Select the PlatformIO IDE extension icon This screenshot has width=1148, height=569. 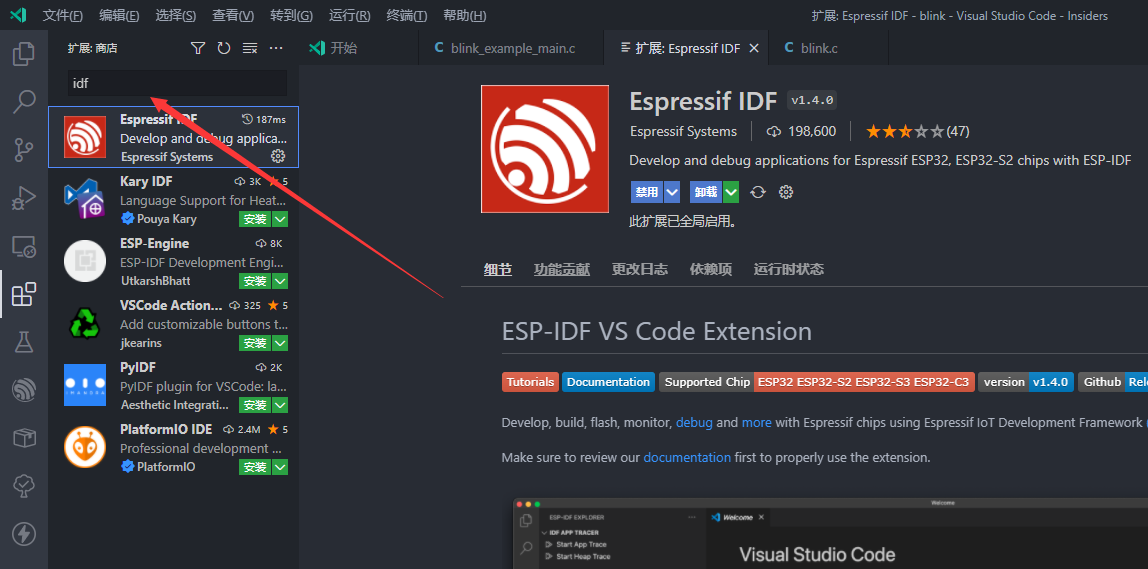pos(85,447)
